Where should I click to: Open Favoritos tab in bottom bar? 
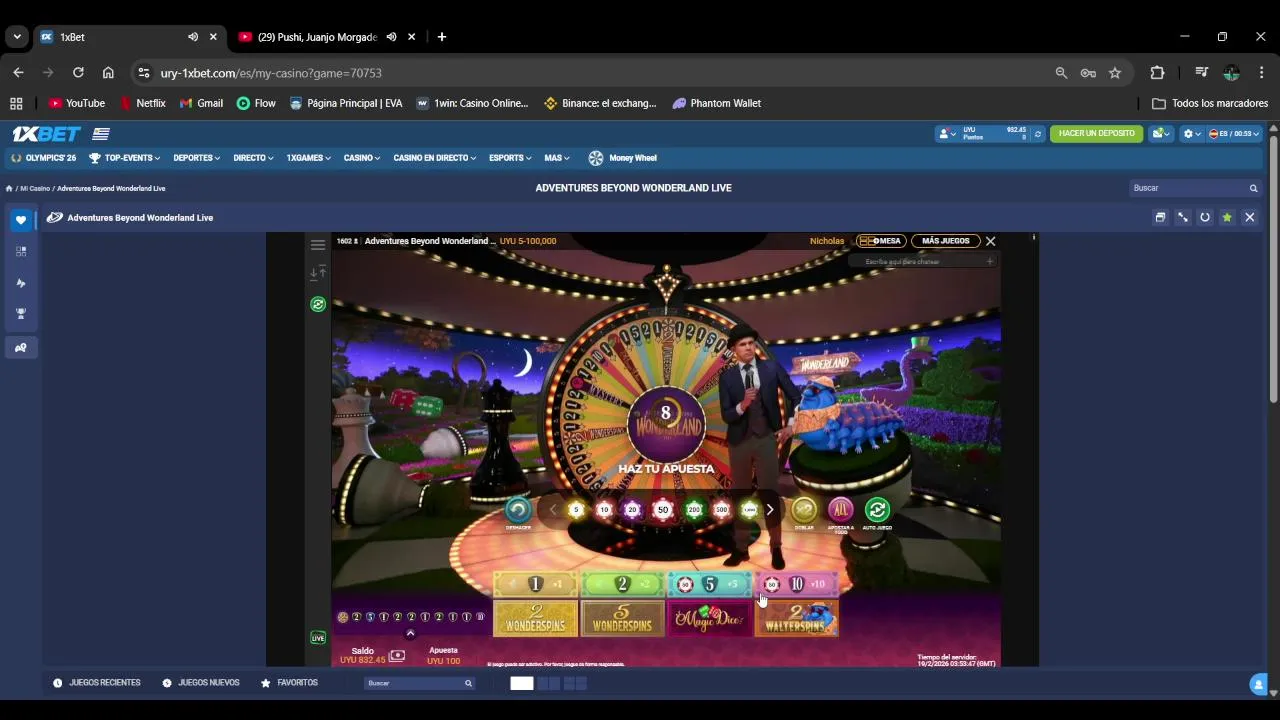pyautogui.click(x=289, y=683)
